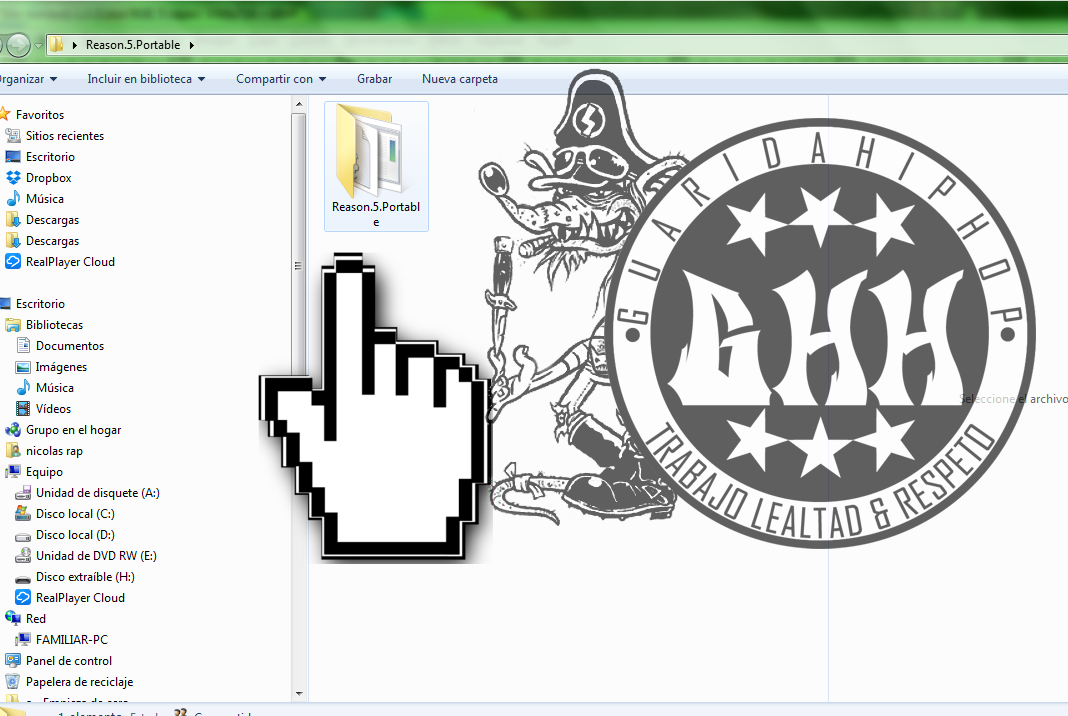This screenshot has width=1068, height=716.
Task: Select Disco local (C:) label
Action: click(75, 514)
